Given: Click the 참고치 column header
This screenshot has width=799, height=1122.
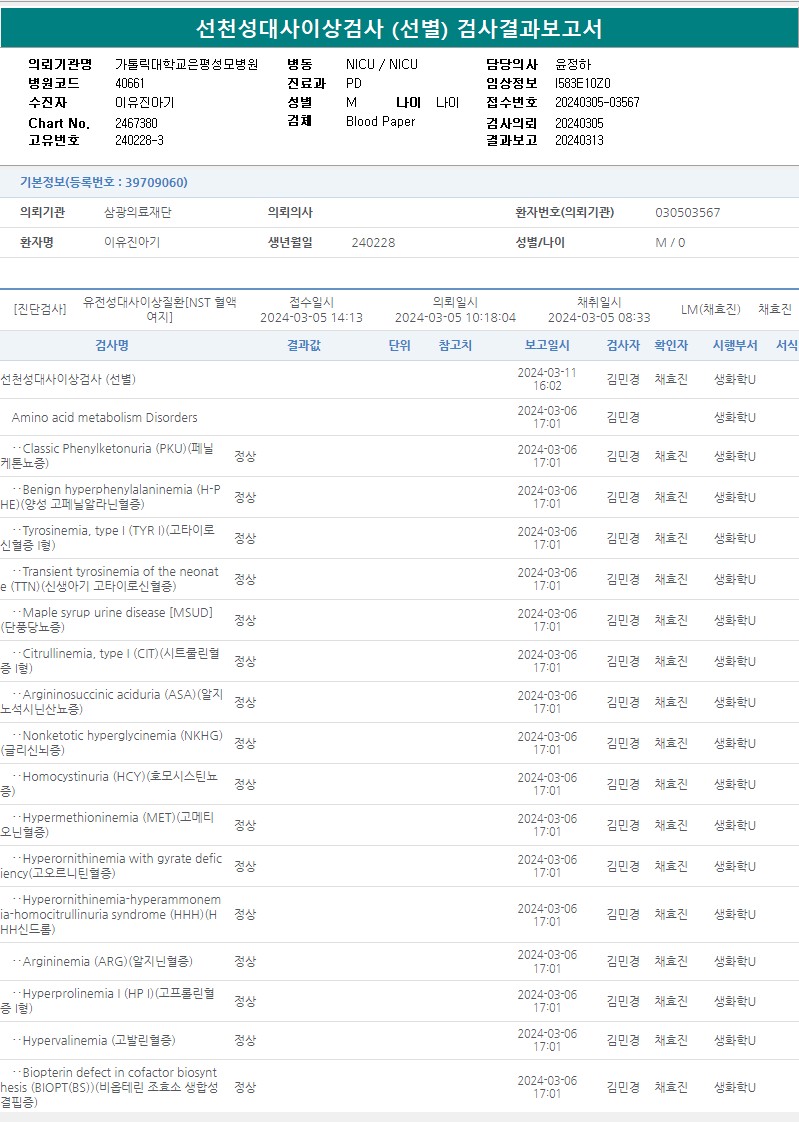Looking at the screenshot, I should point(455,345).
